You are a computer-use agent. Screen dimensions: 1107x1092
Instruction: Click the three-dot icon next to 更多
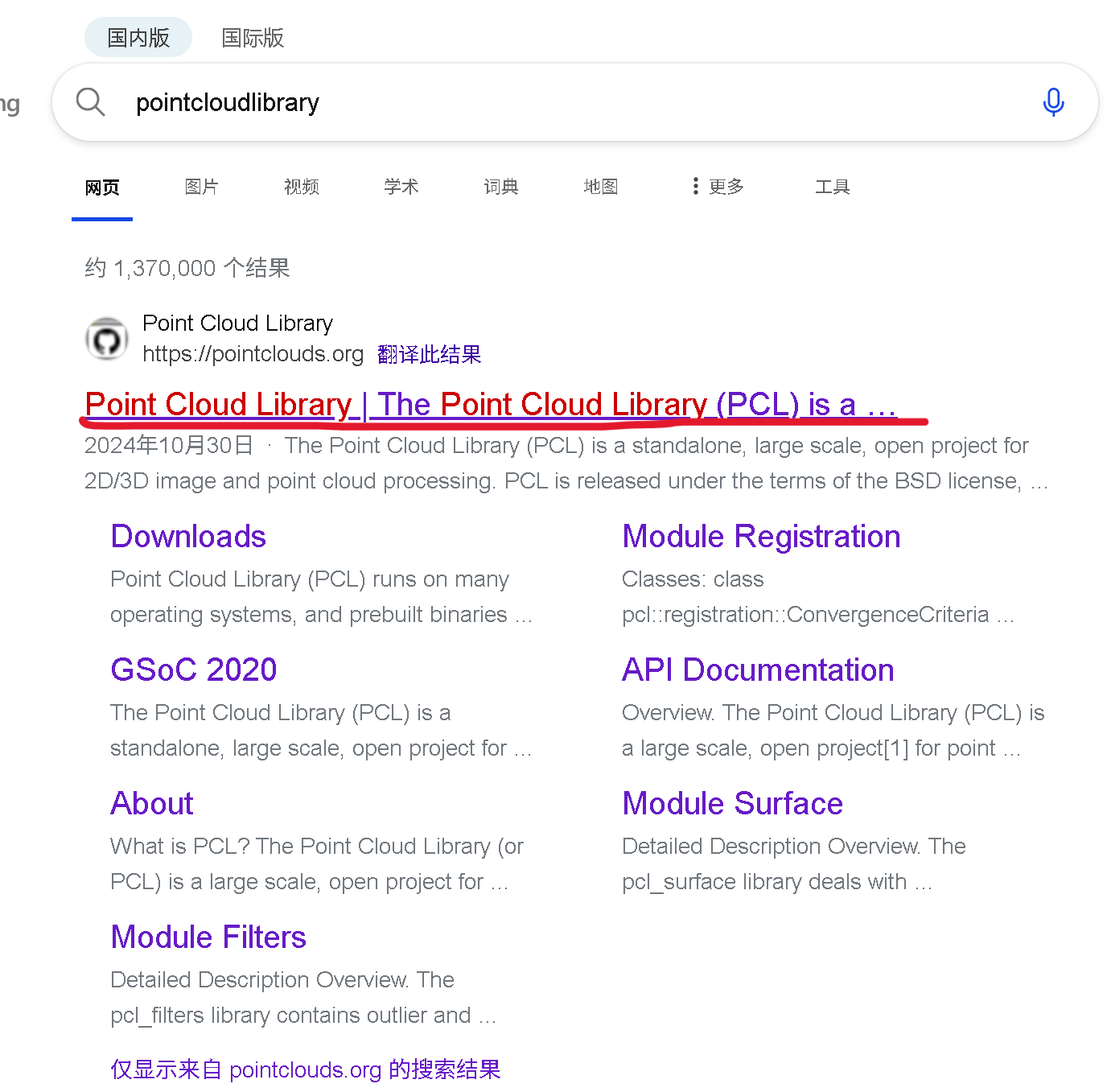click(x=695, y=186)
